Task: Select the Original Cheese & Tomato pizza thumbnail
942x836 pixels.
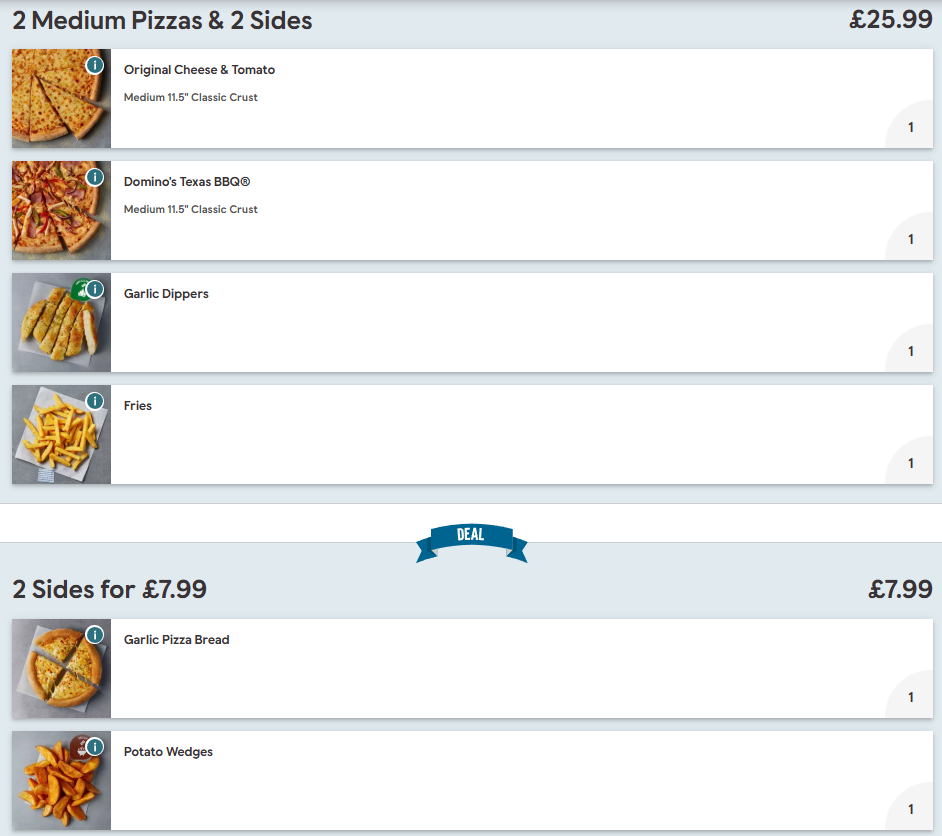Action: [61, 98]
